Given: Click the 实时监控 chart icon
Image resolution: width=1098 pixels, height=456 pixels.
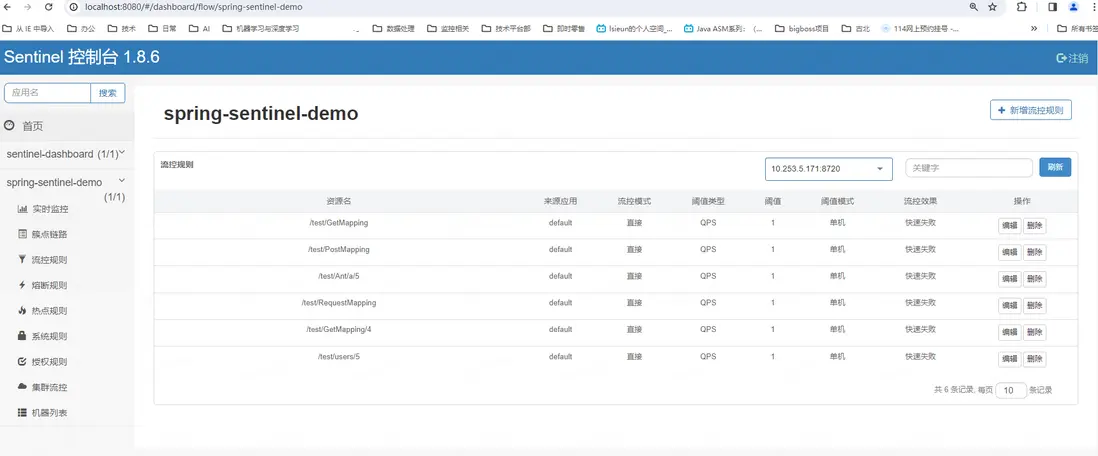Looking at the screenshot, I should [x=22, y=209].
